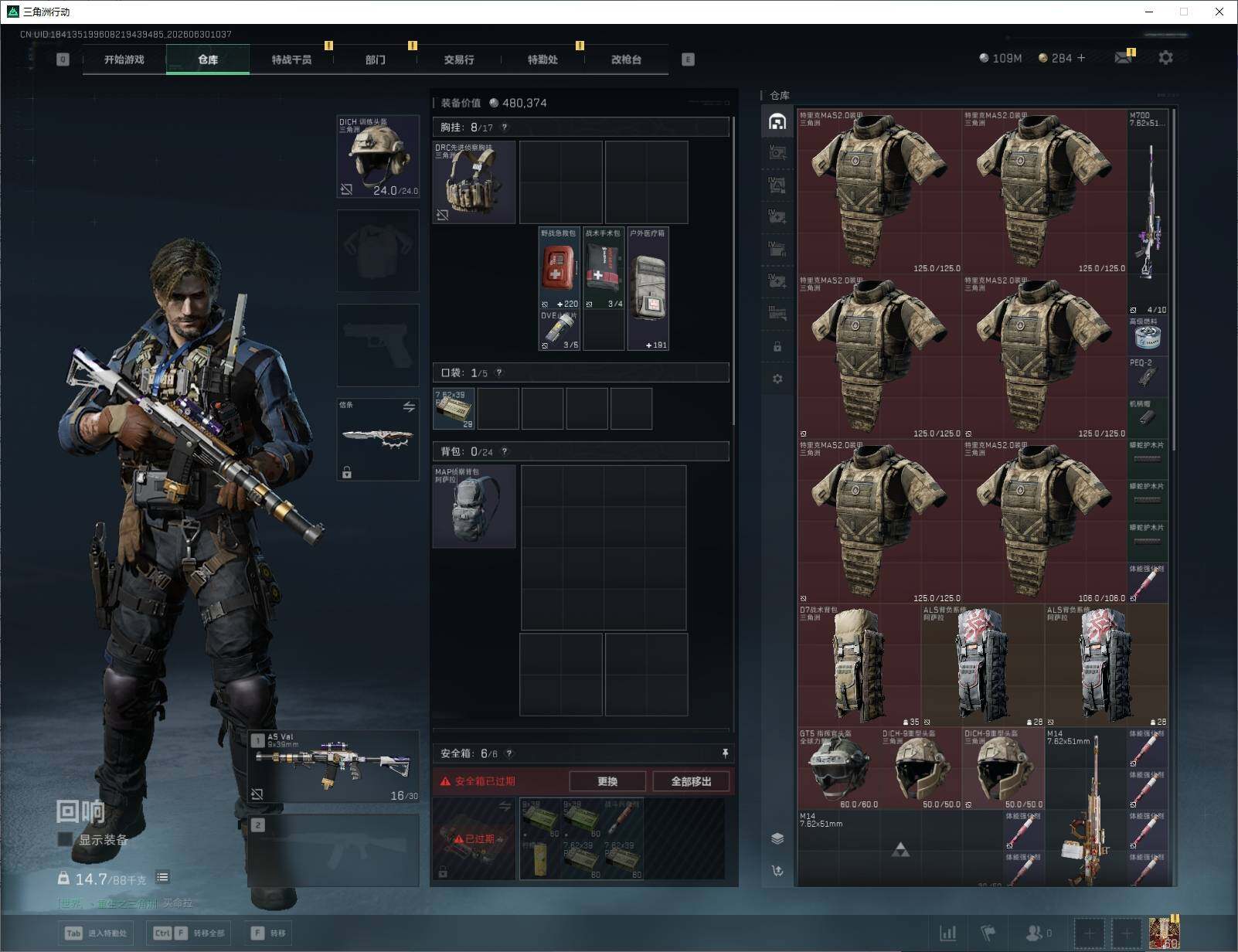Toggle the 显示装备 checkbox
This screenshot has width=1238, height=952.
(65, 839)
